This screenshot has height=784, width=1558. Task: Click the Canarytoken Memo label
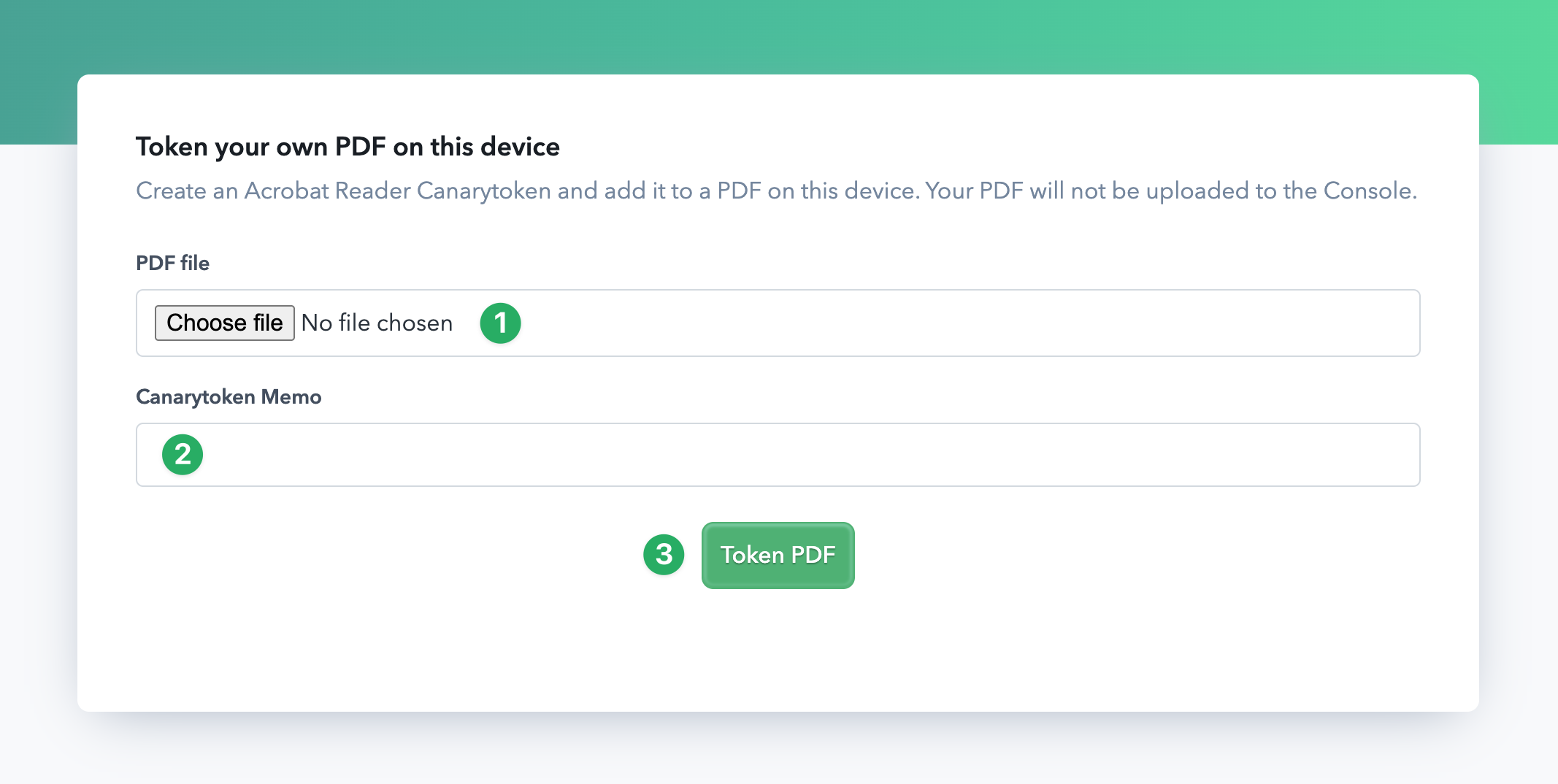point(229,396)
